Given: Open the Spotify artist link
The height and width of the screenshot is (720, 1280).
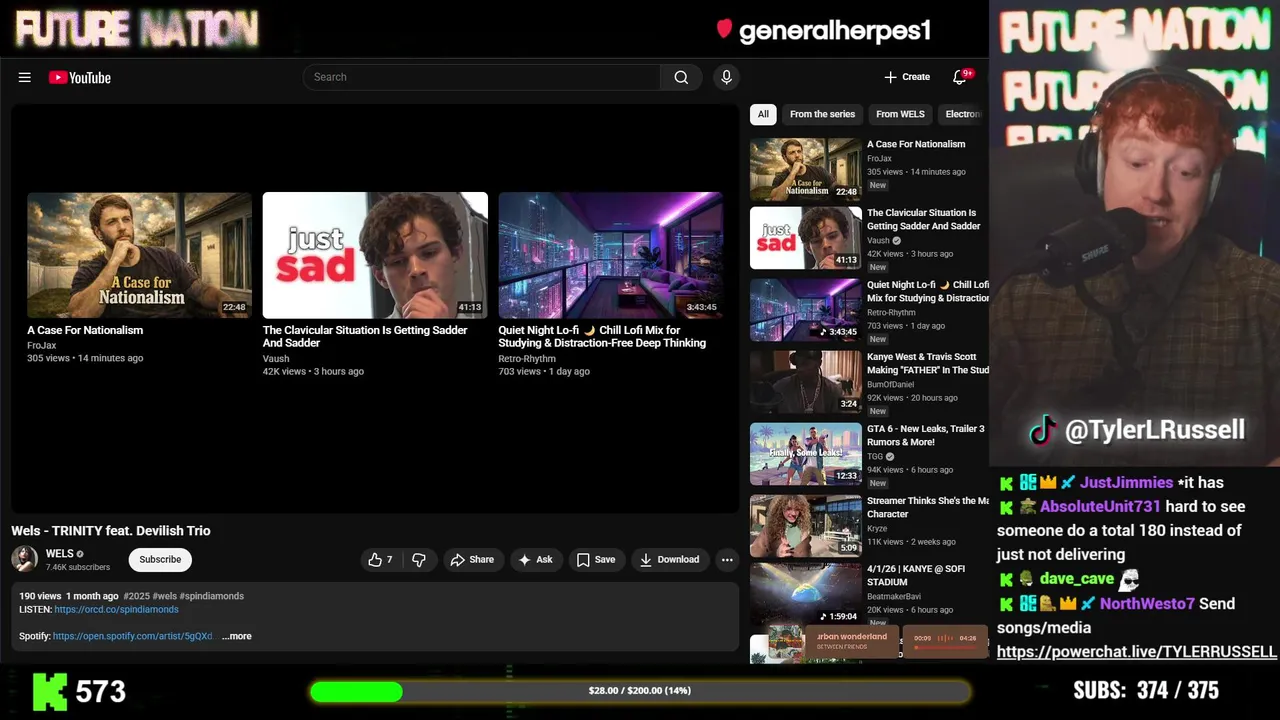Looking at the screenshot, I should pos(133,636).
